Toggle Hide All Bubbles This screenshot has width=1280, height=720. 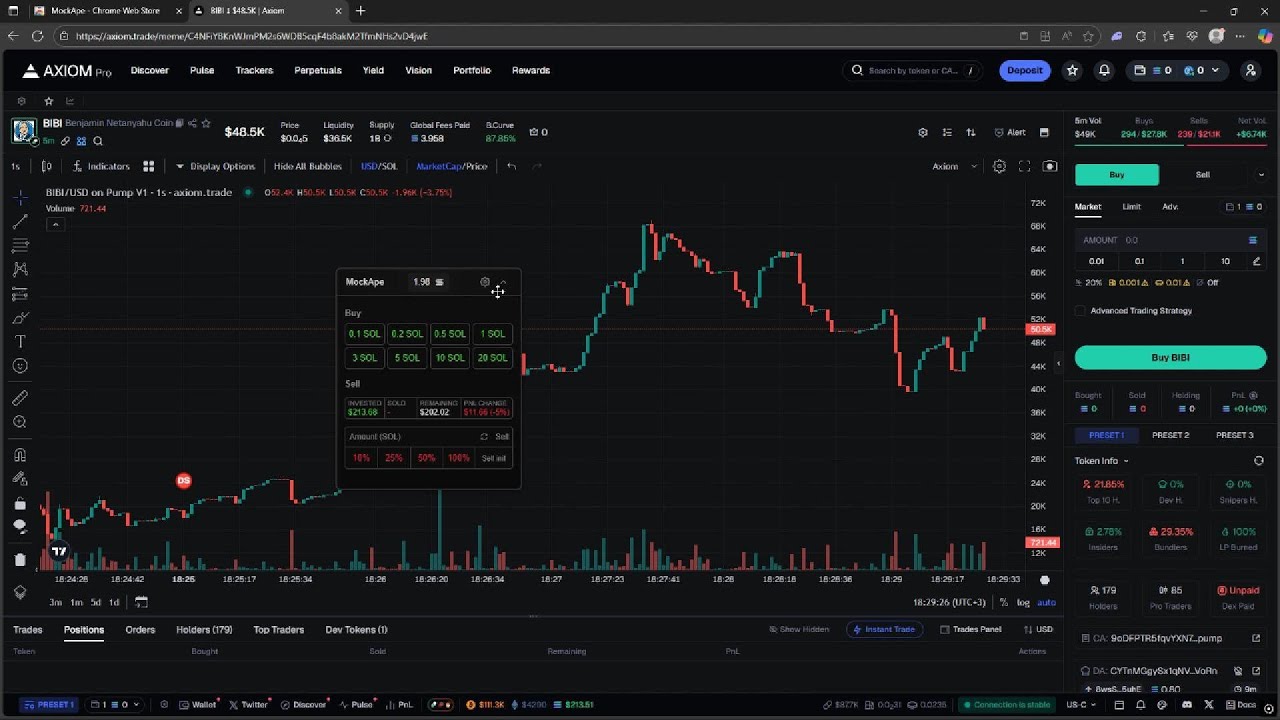308,166
